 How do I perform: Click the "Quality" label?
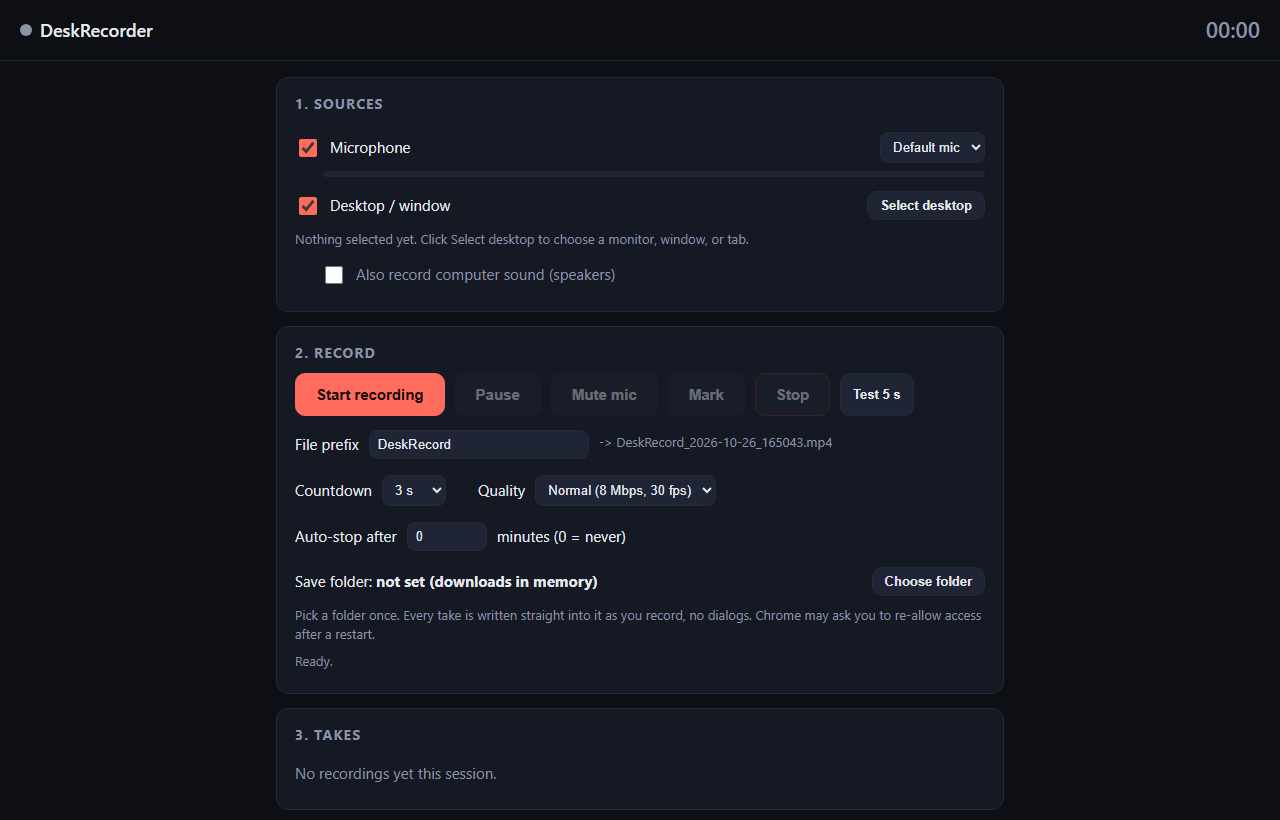(501, 491)
